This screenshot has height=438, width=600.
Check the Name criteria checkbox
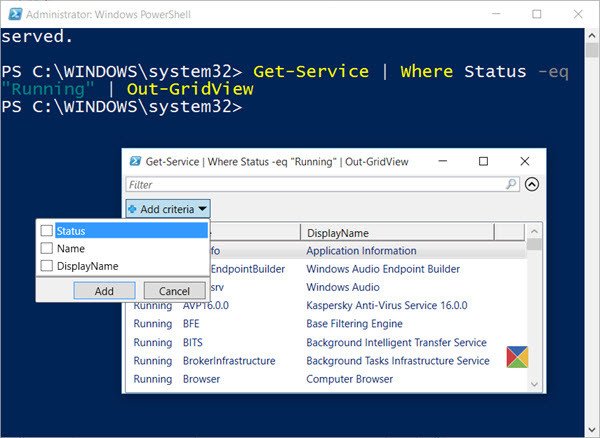click(47, 248)
